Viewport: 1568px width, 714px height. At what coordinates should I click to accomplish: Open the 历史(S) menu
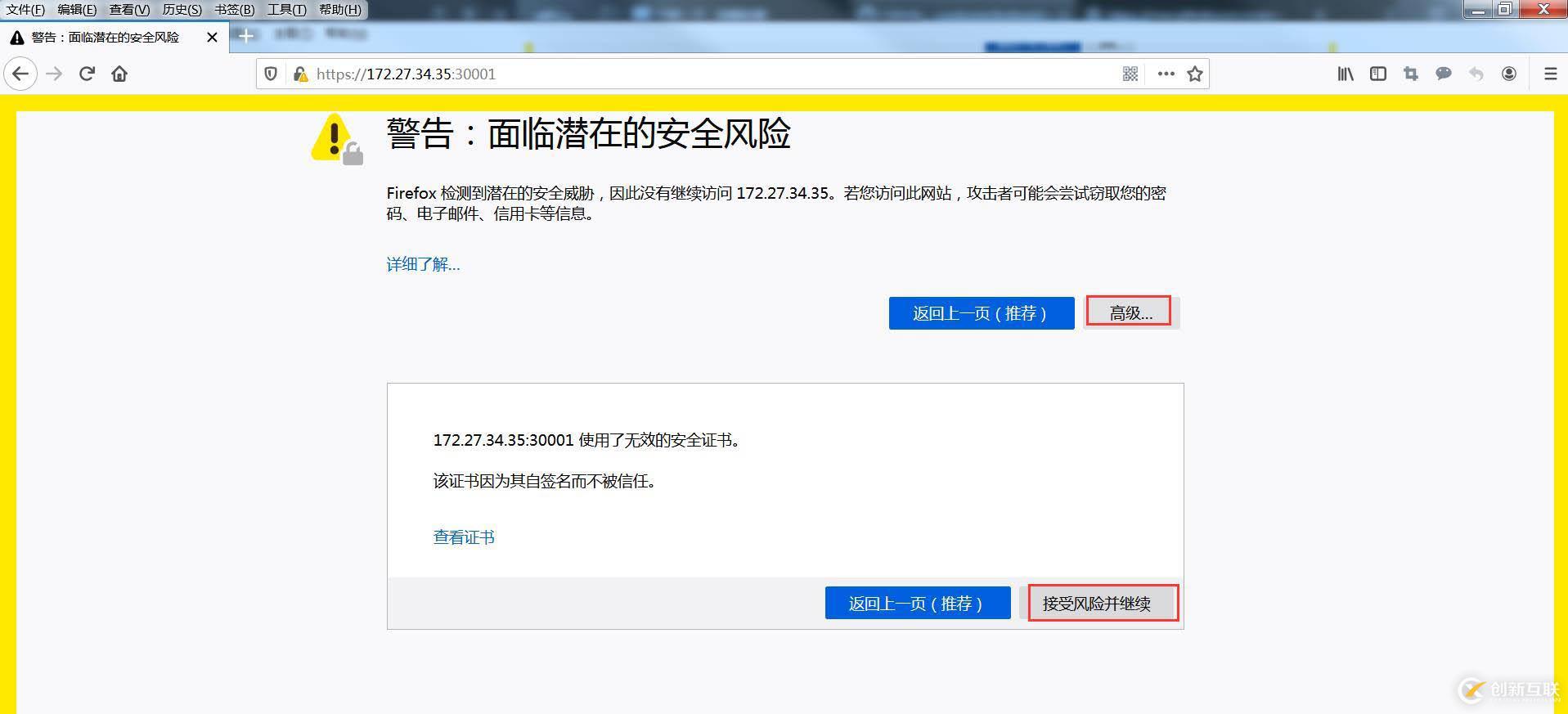pyautogui.click(x=182, y=10)
